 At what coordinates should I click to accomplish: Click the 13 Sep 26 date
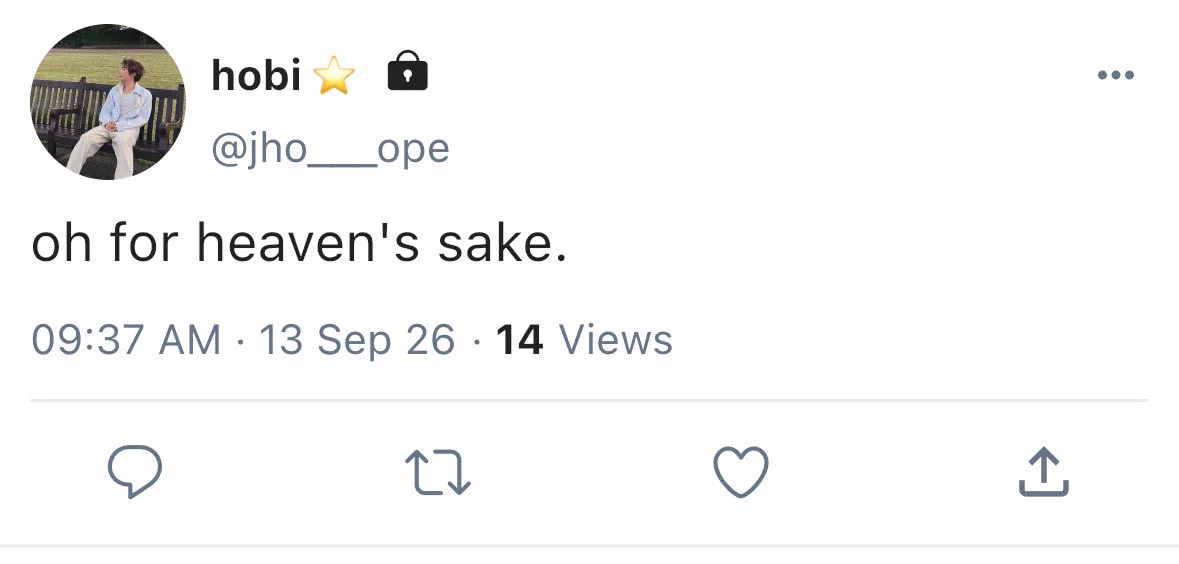click(x=357, y=340)
